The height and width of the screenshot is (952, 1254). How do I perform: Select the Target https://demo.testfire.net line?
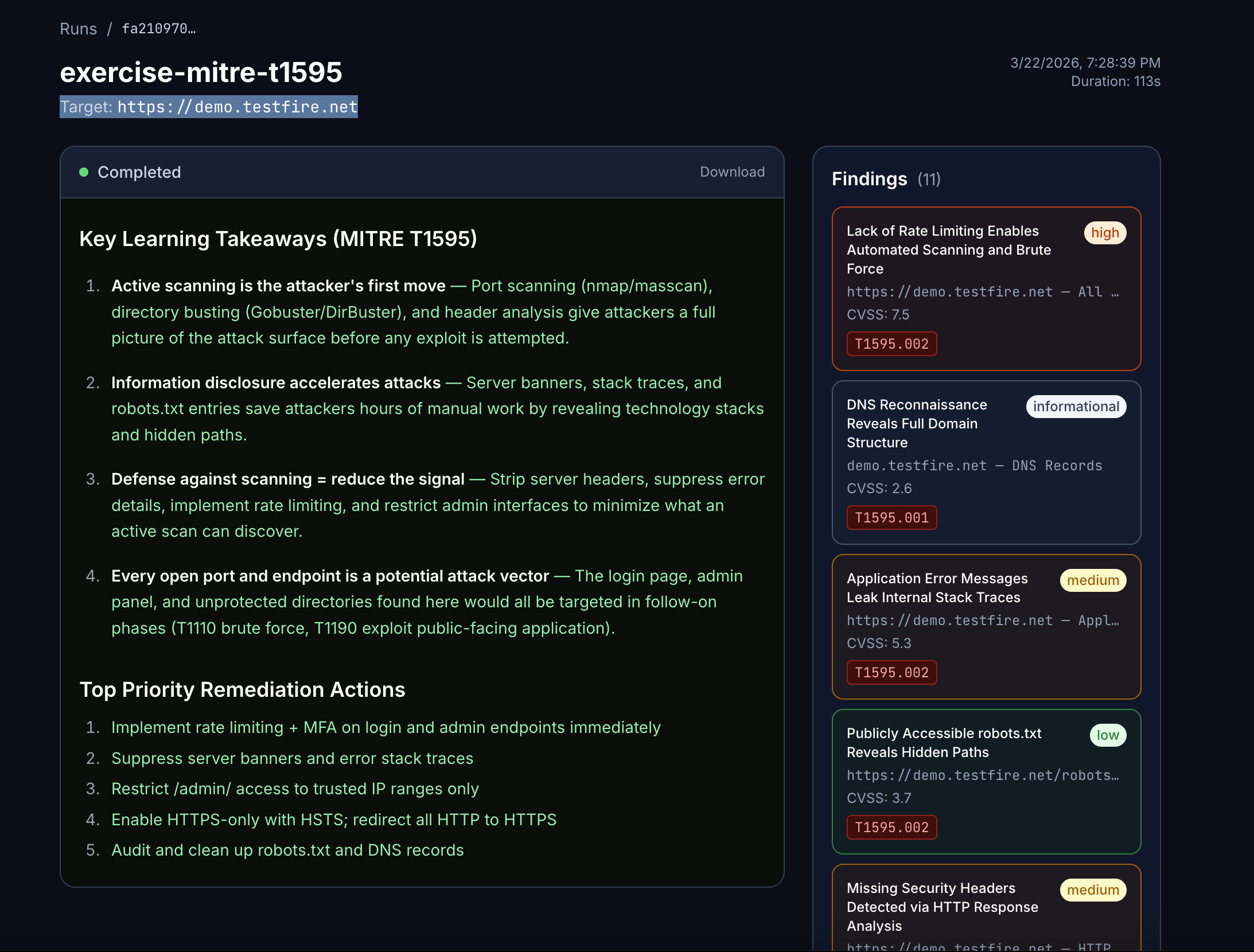click(209, 107)
